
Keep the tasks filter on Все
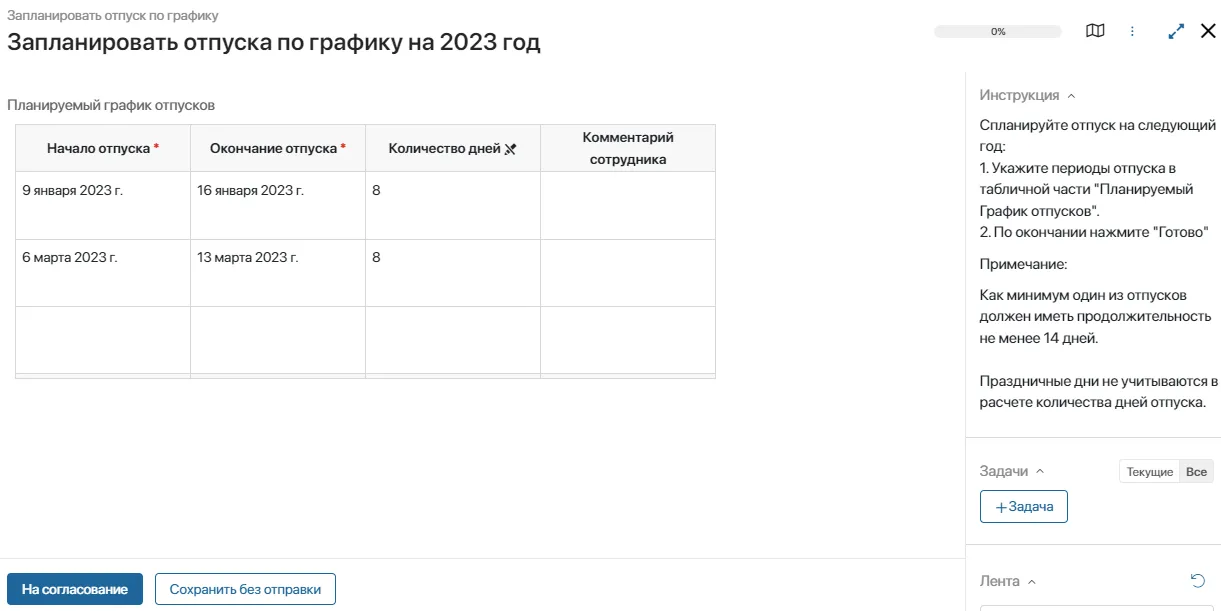[x=1196, y=471]
